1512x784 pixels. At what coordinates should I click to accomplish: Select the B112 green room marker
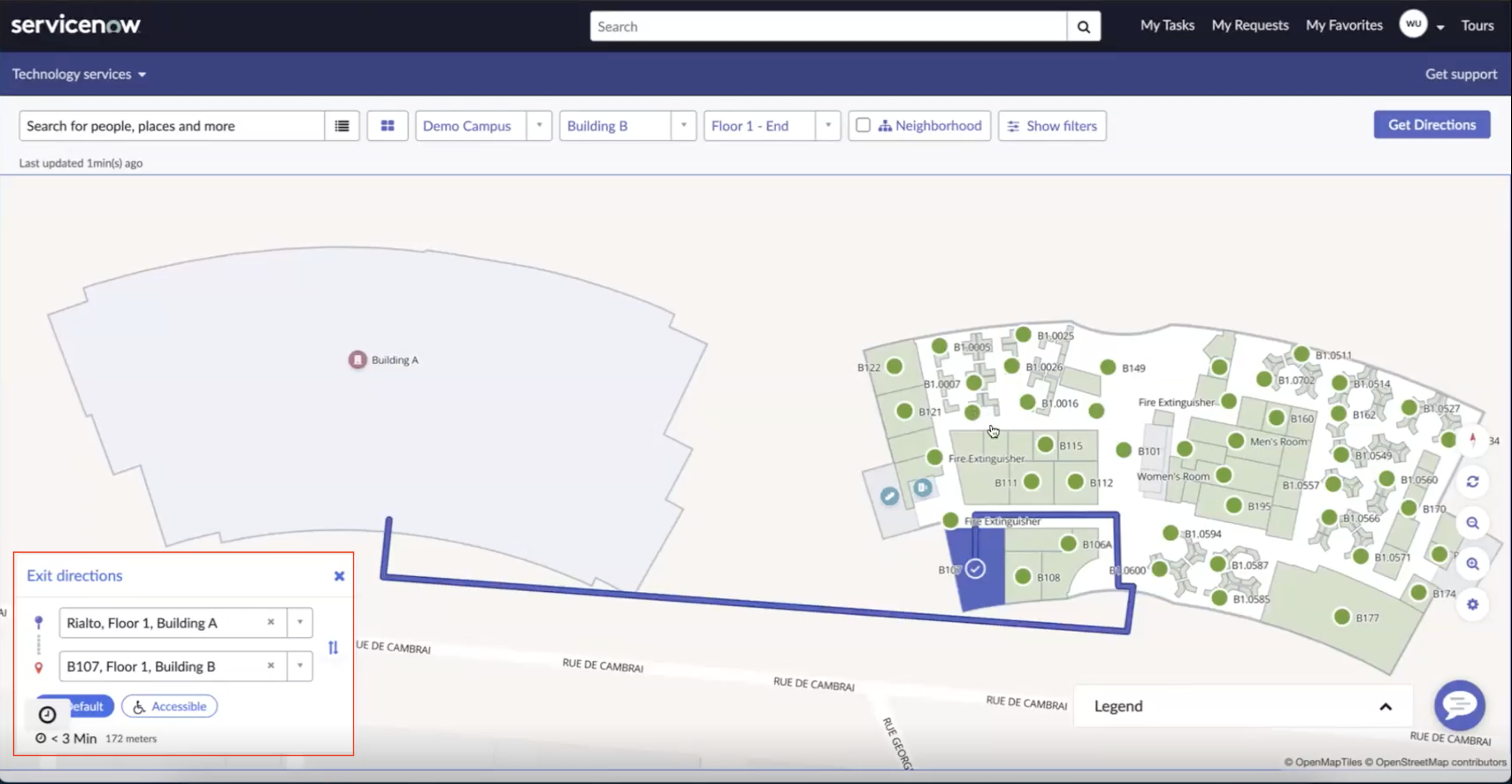[1075, 482]
